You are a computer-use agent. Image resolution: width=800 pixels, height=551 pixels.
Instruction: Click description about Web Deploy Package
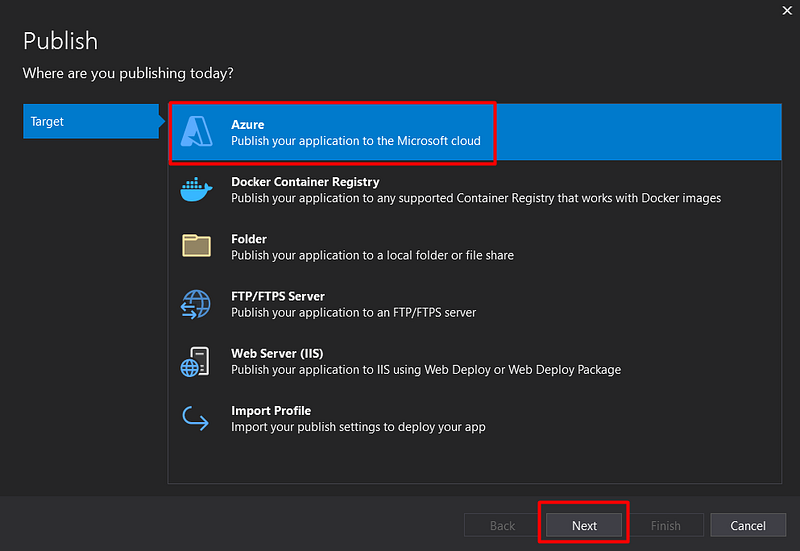click(x=426, y=369)
